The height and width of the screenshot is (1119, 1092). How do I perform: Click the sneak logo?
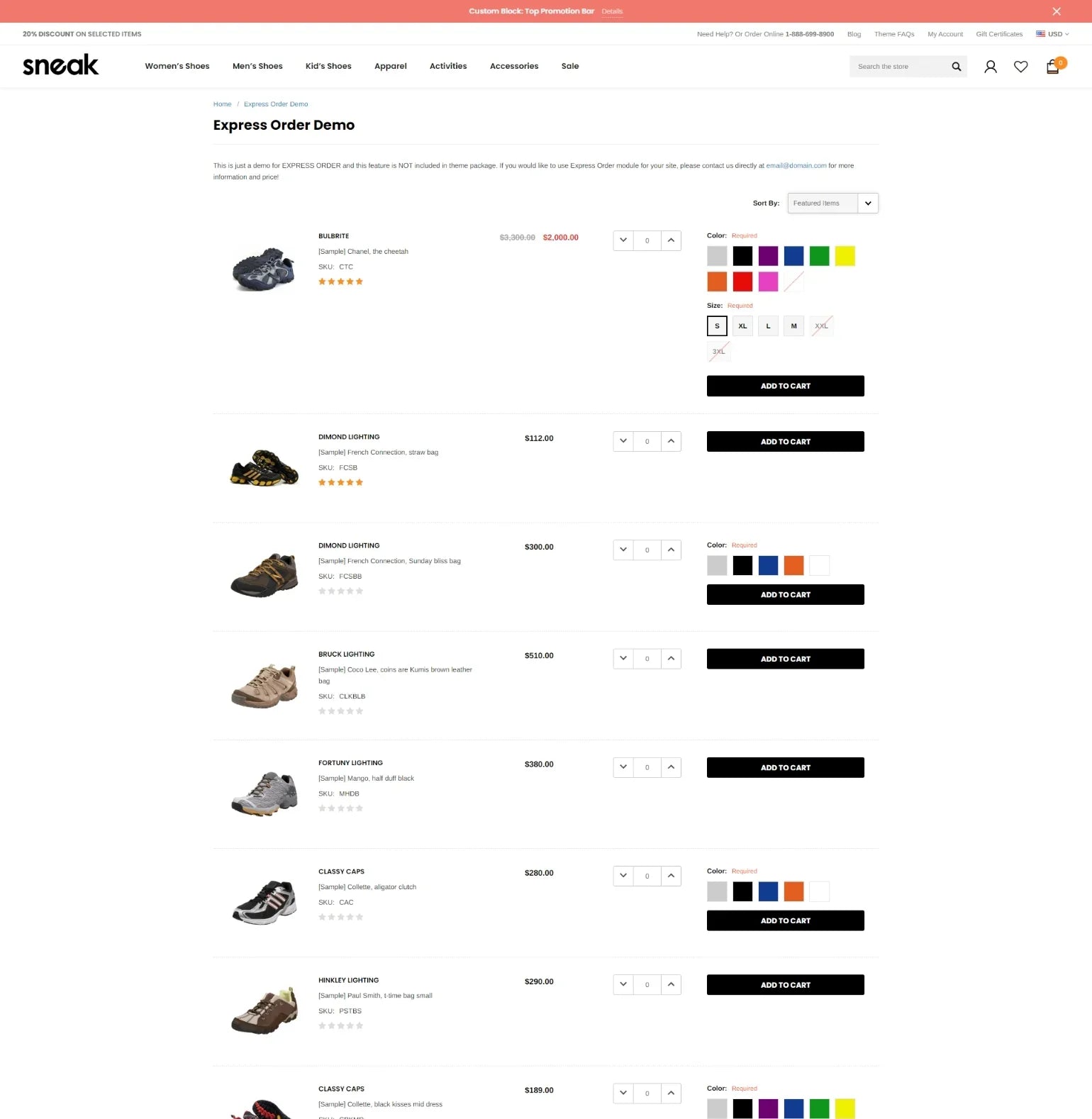point(61,65)
